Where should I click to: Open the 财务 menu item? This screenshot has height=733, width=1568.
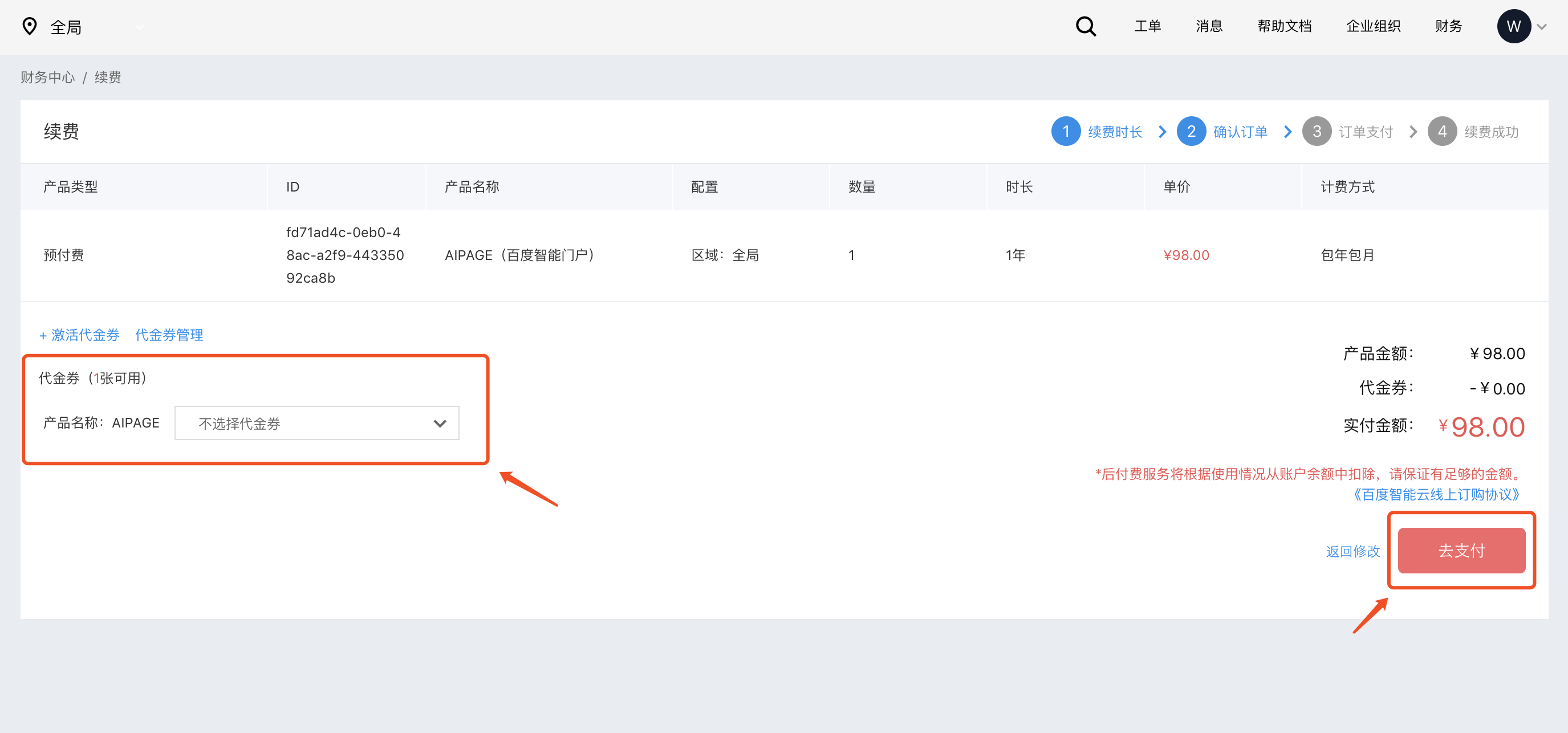coord(1448,26)
